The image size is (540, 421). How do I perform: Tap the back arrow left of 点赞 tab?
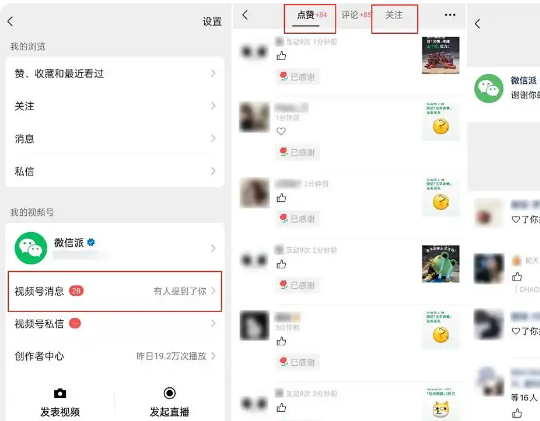click(x=245, y=15)
